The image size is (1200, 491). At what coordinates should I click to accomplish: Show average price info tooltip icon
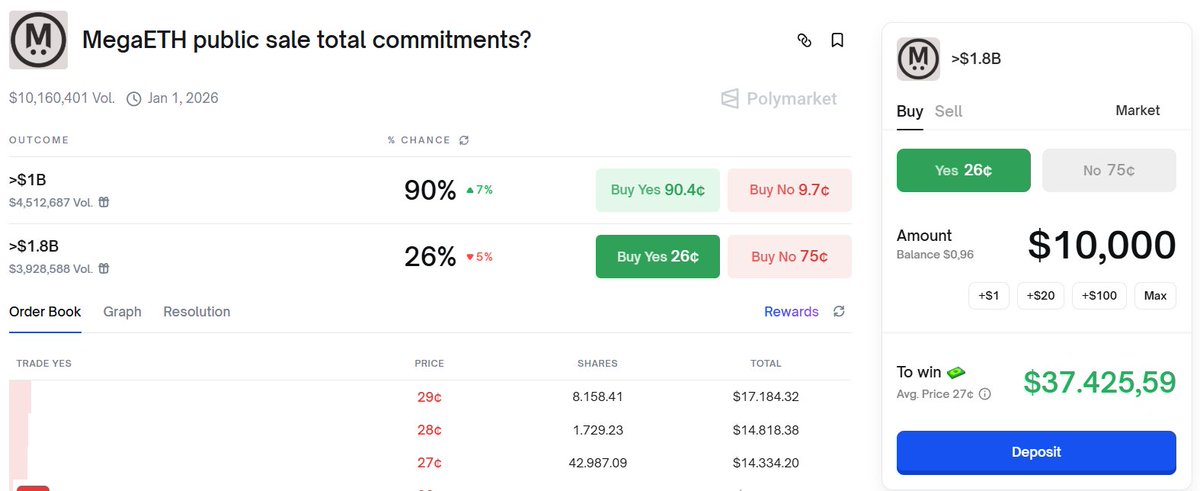(984, 394)
